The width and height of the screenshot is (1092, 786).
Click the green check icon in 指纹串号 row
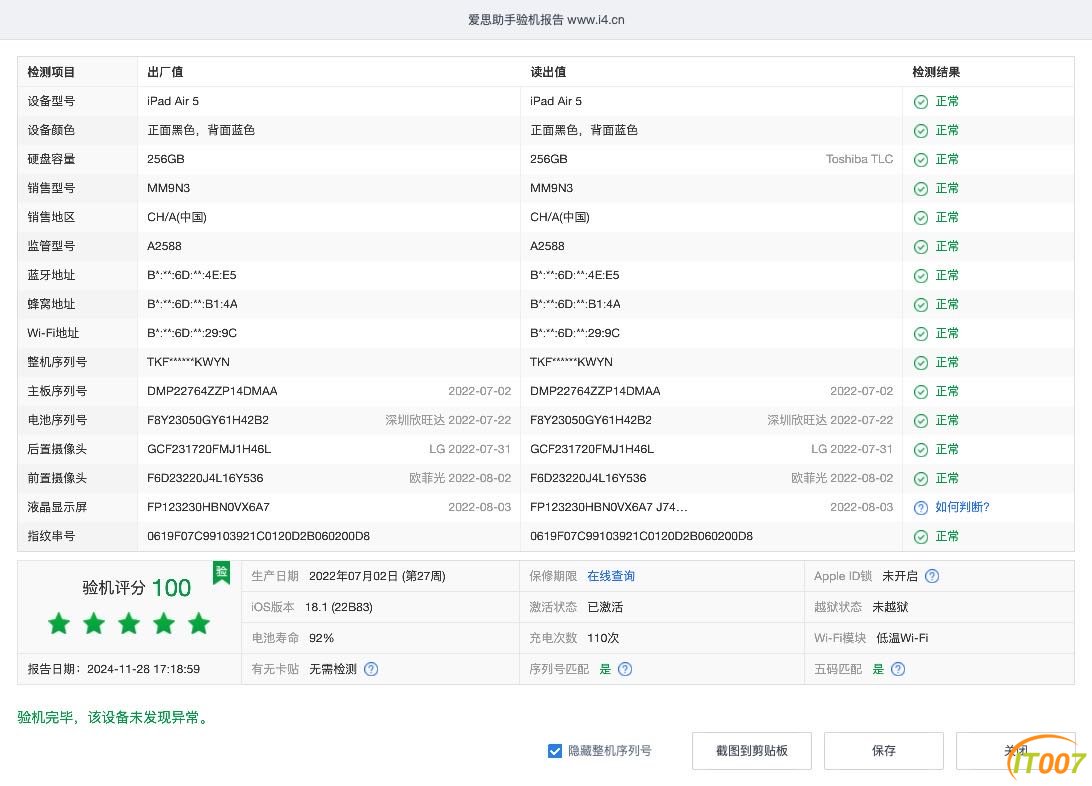tap(921, 537)
